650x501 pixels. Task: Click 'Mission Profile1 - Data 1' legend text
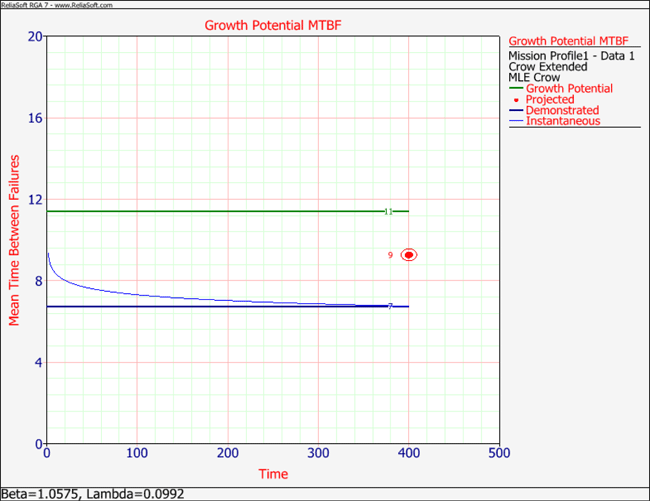click(571, 56)
